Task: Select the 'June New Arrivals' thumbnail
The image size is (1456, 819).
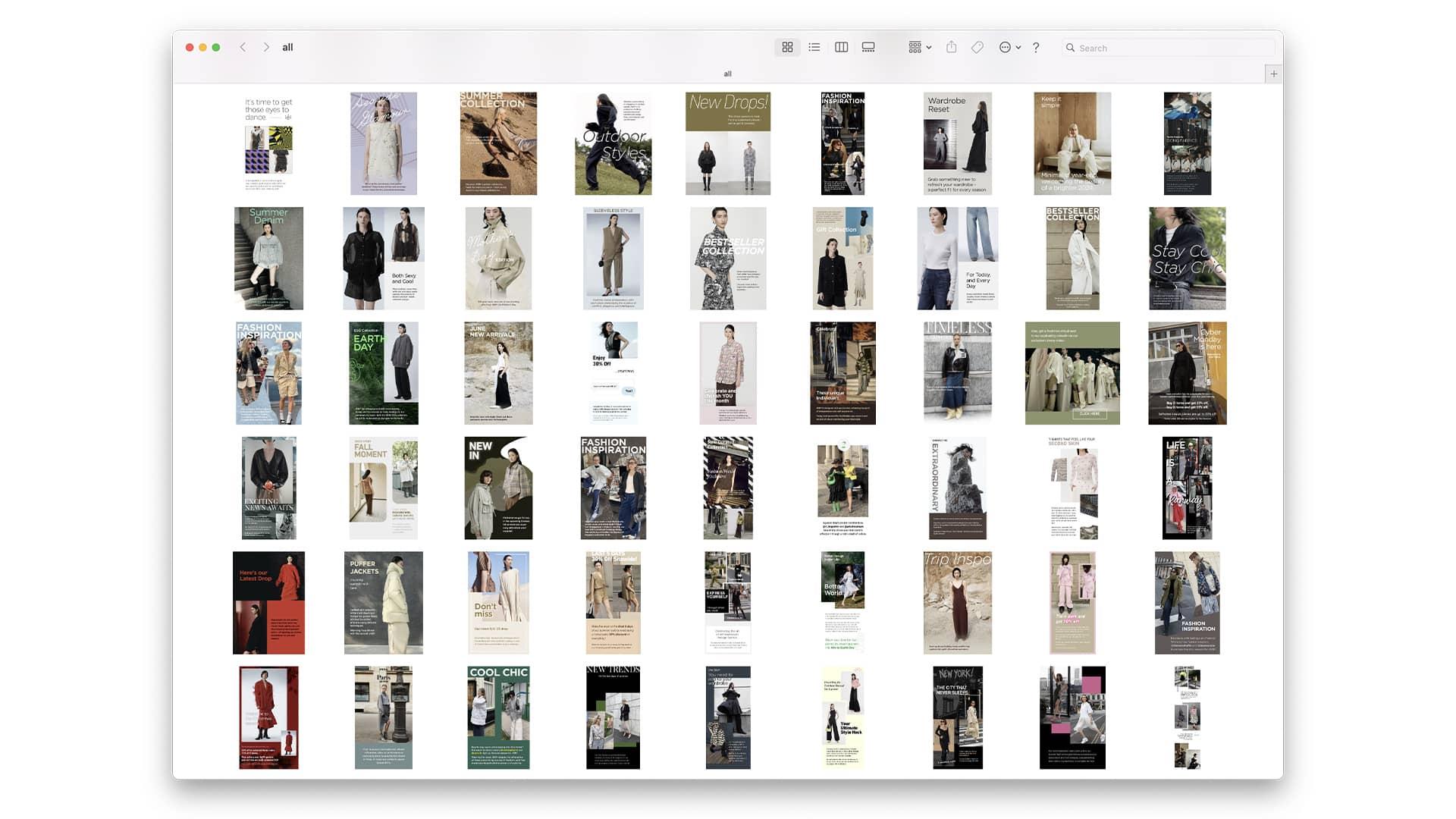Action: 498,373
